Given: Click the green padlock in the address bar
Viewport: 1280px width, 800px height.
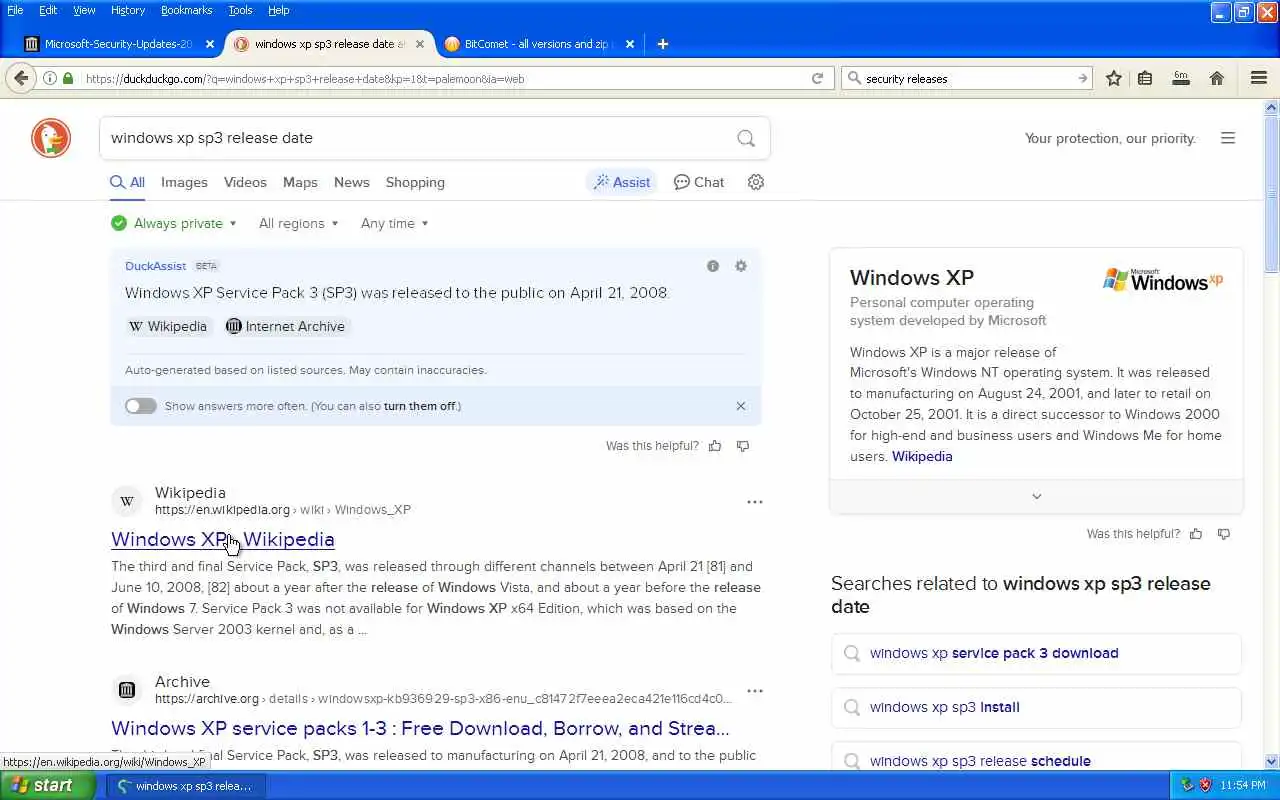Looking at the screenshot, I should click(x=68, y=78).
